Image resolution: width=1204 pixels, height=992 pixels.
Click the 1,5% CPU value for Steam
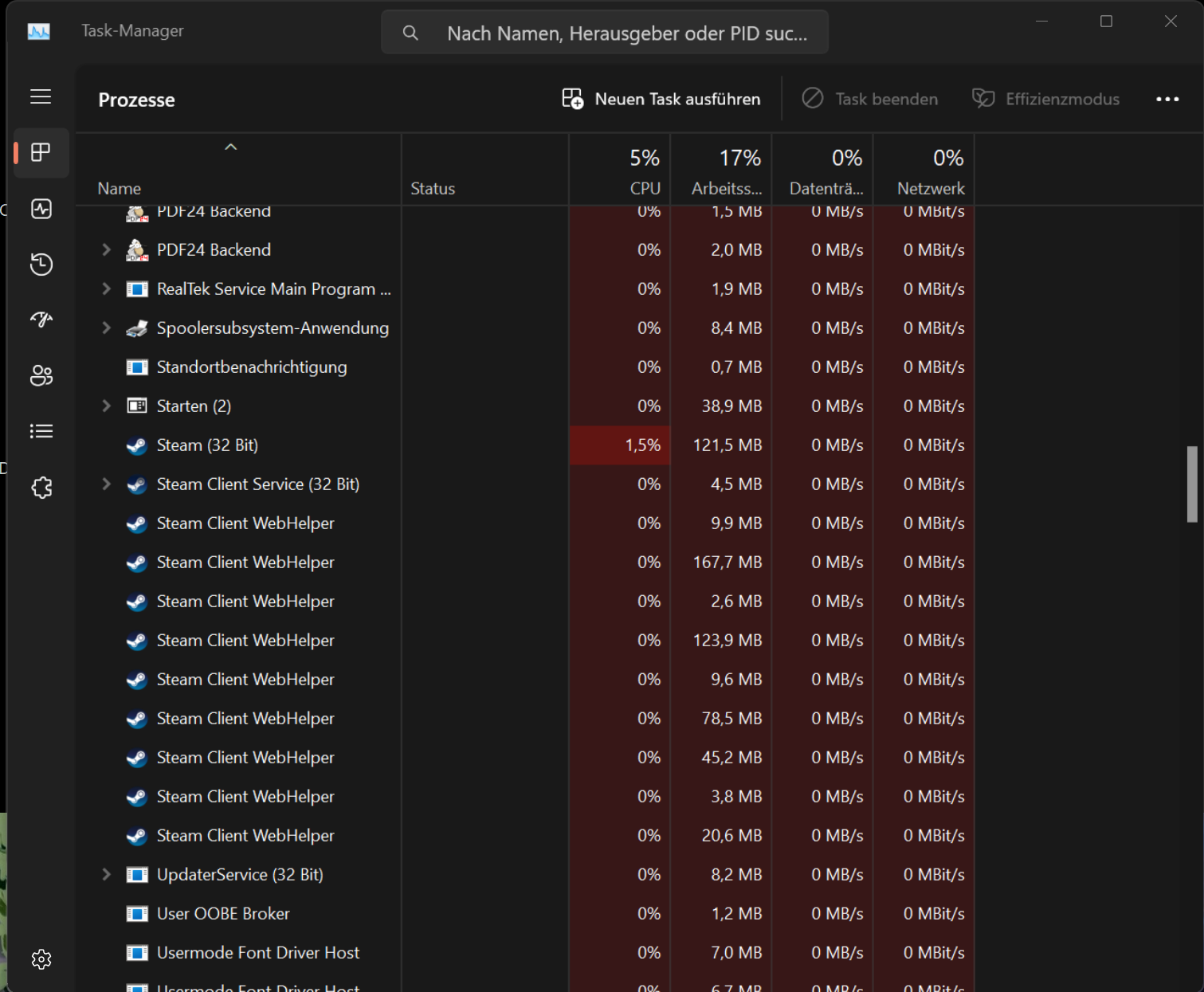(x=643, y=445)
